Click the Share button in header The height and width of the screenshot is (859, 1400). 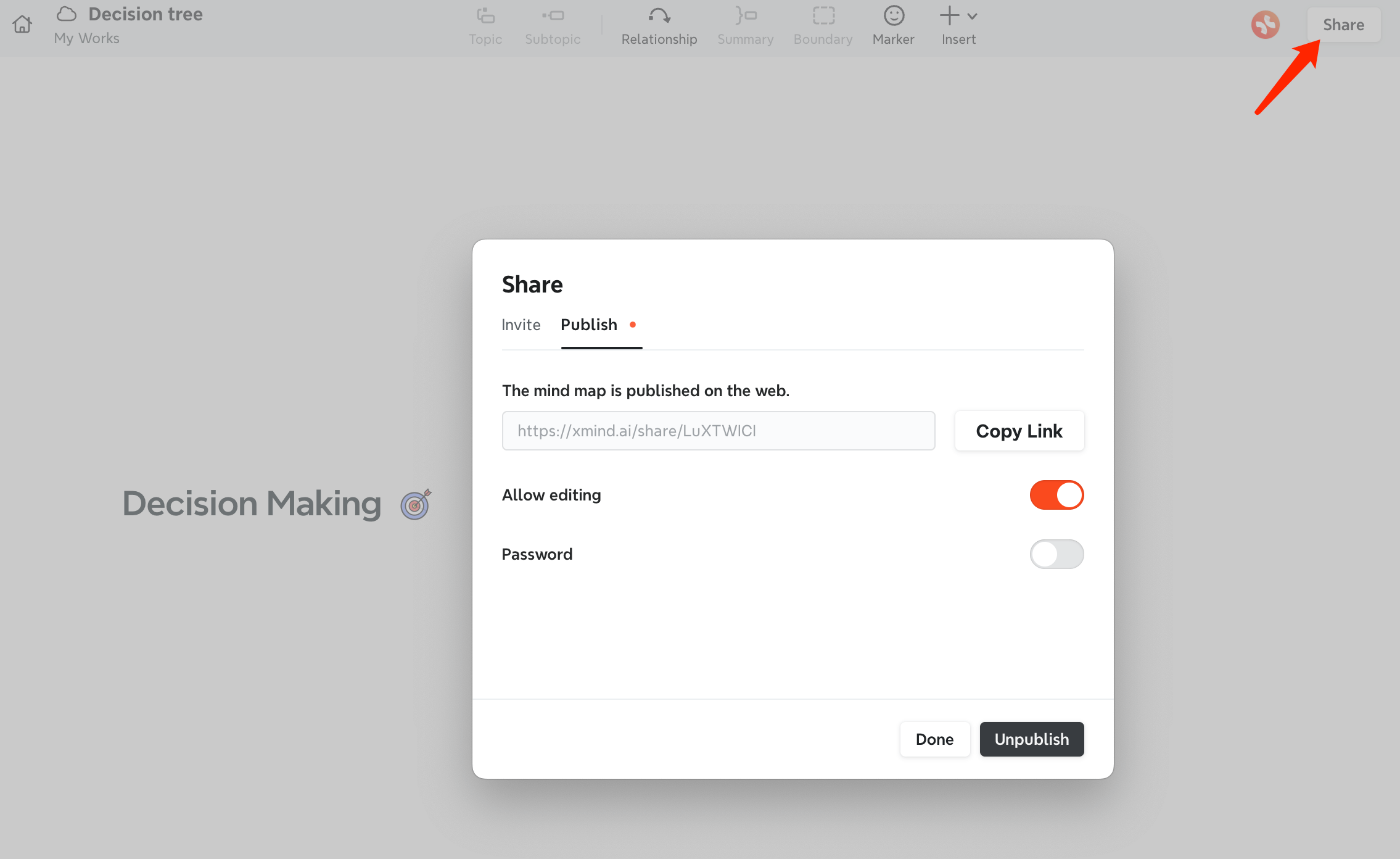[1343, 25]
